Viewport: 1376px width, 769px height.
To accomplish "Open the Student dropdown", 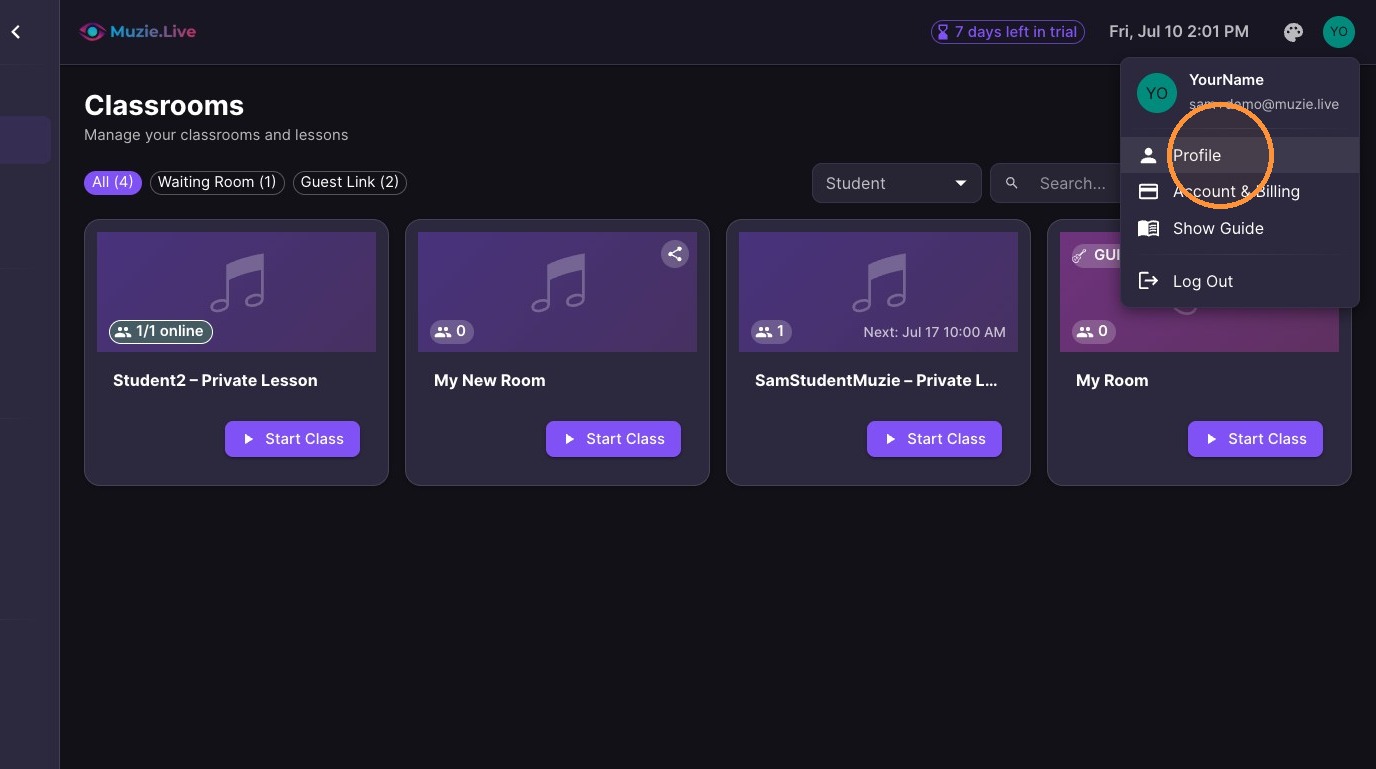I will tap(896, 183).
